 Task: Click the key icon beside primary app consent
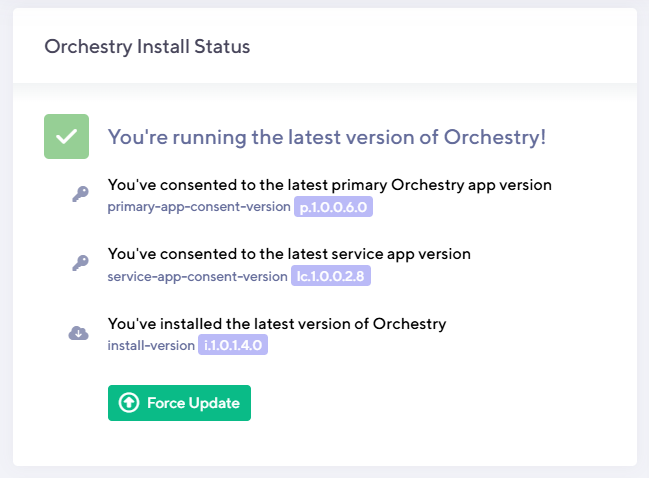tap(80, 194)
